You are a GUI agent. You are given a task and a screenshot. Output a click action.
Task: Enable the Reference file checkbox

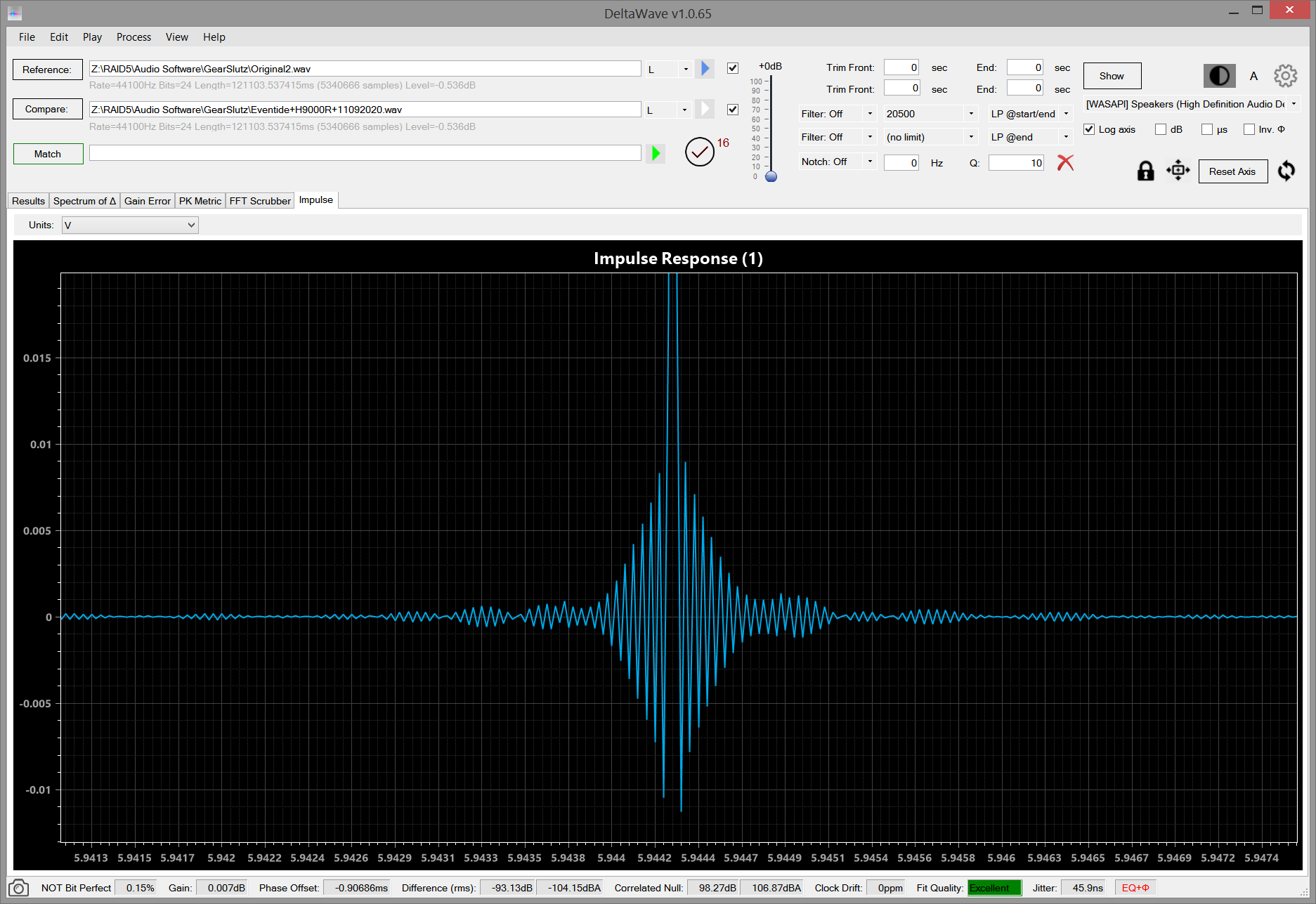point(733,68)
